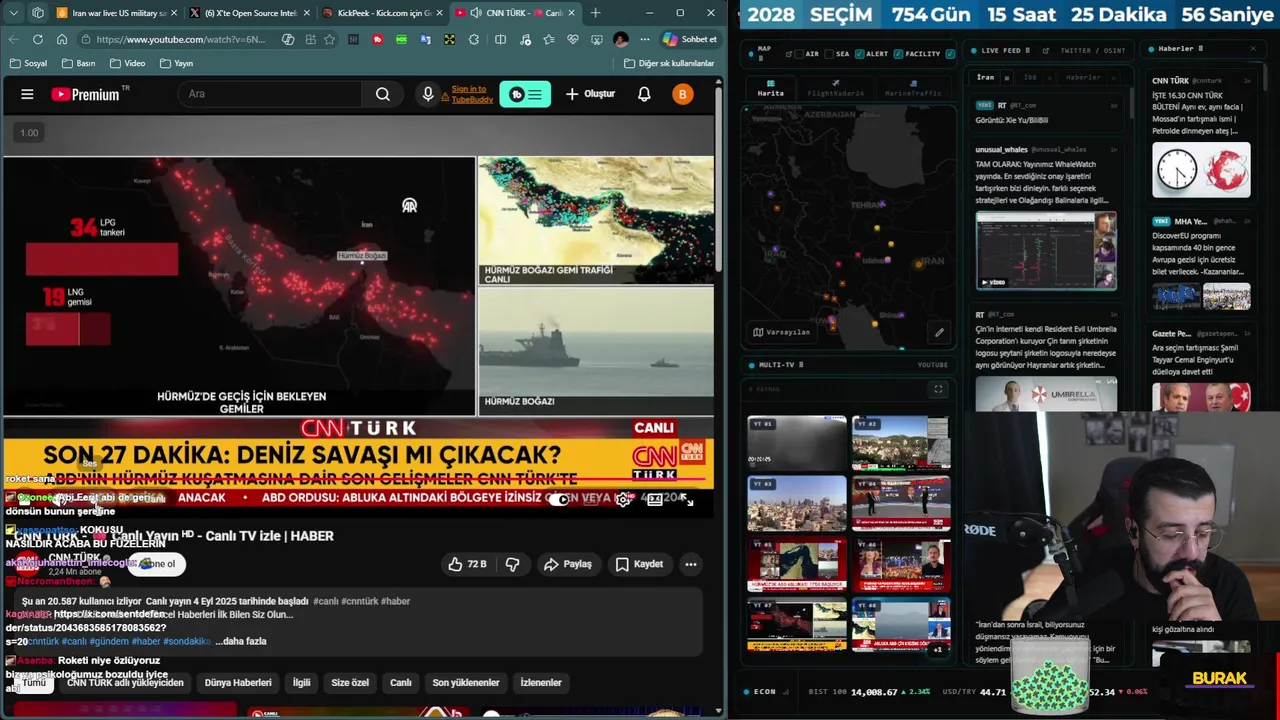Toggle the checkbox after FACILITY
The width and height of the screenshot is (1280, 720).
pos(950,54)
